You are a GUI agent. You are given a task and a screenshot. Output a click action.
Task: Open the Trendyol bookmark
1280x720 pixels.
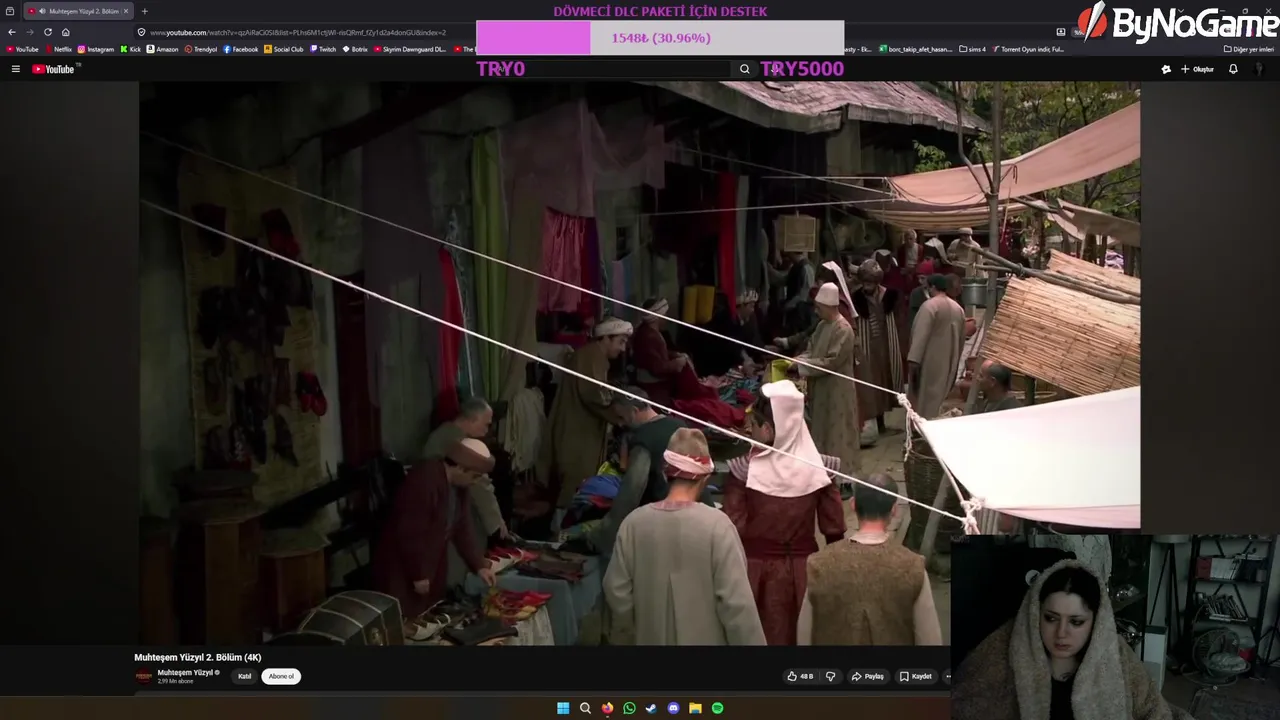tap(201, 49)
